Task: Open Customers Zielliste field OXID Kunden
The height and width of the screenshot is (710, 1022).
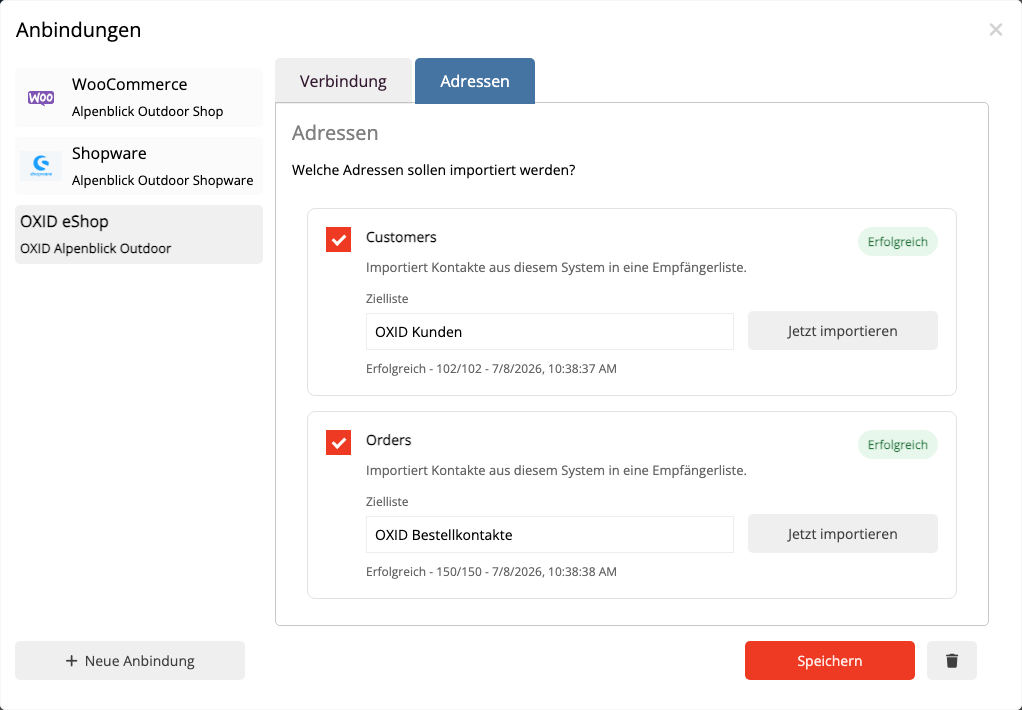Action: (x=549, y=332)
